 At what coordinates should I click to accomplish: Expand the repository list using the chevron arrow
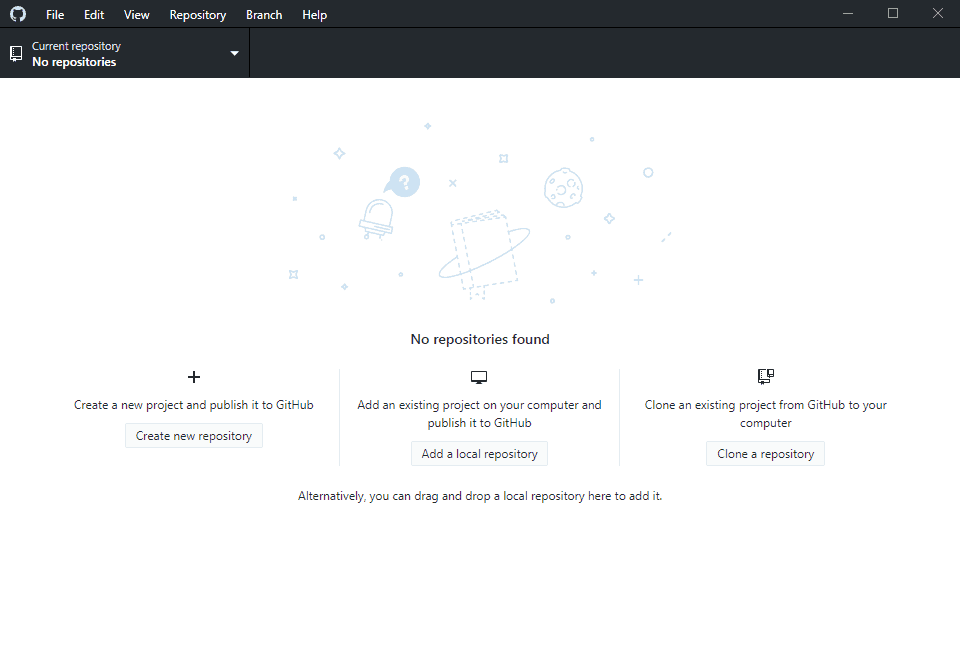click(233, 53)
